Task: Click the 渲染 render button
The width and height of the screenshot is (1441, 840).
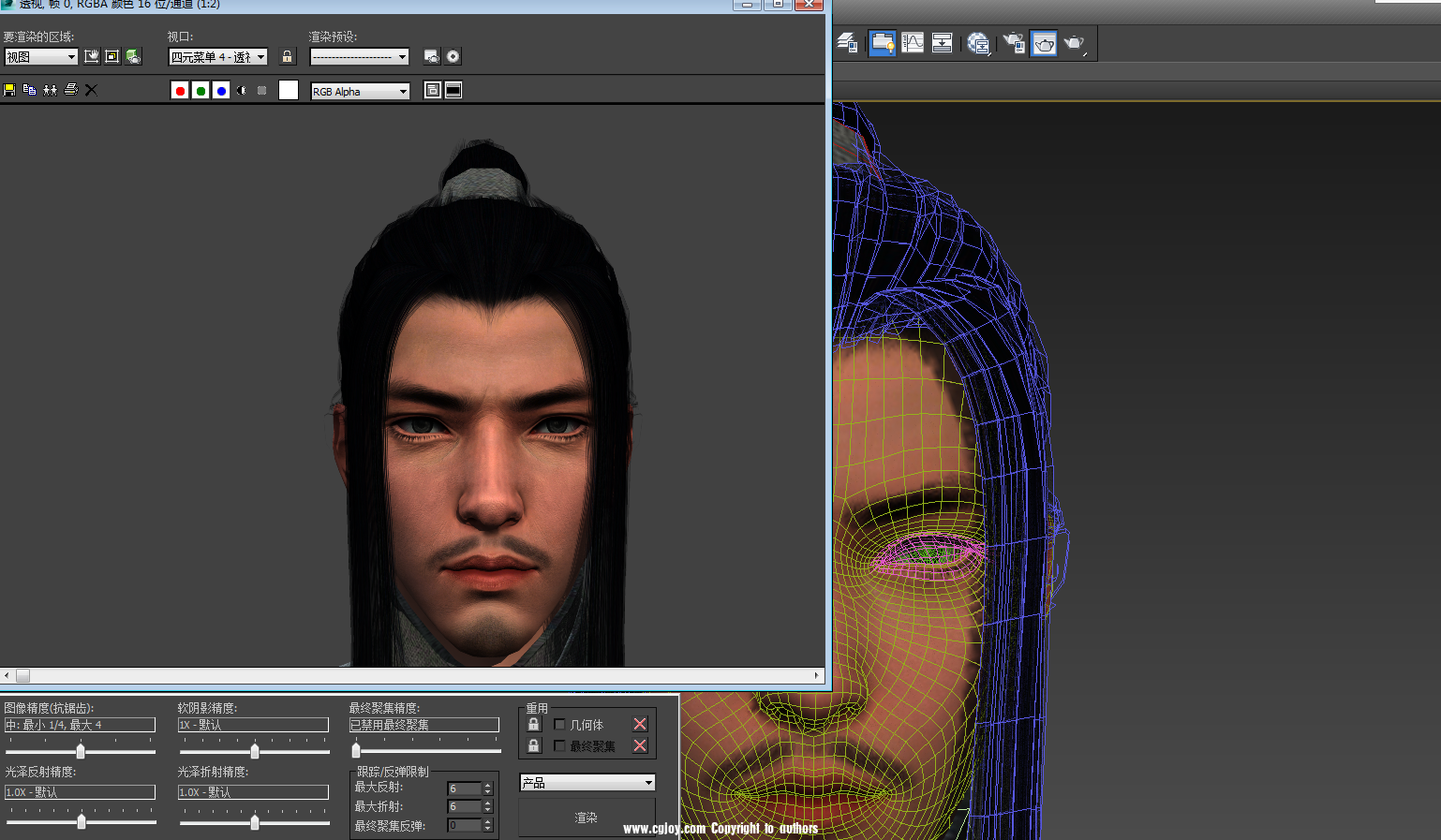Action: pos(587,818)
